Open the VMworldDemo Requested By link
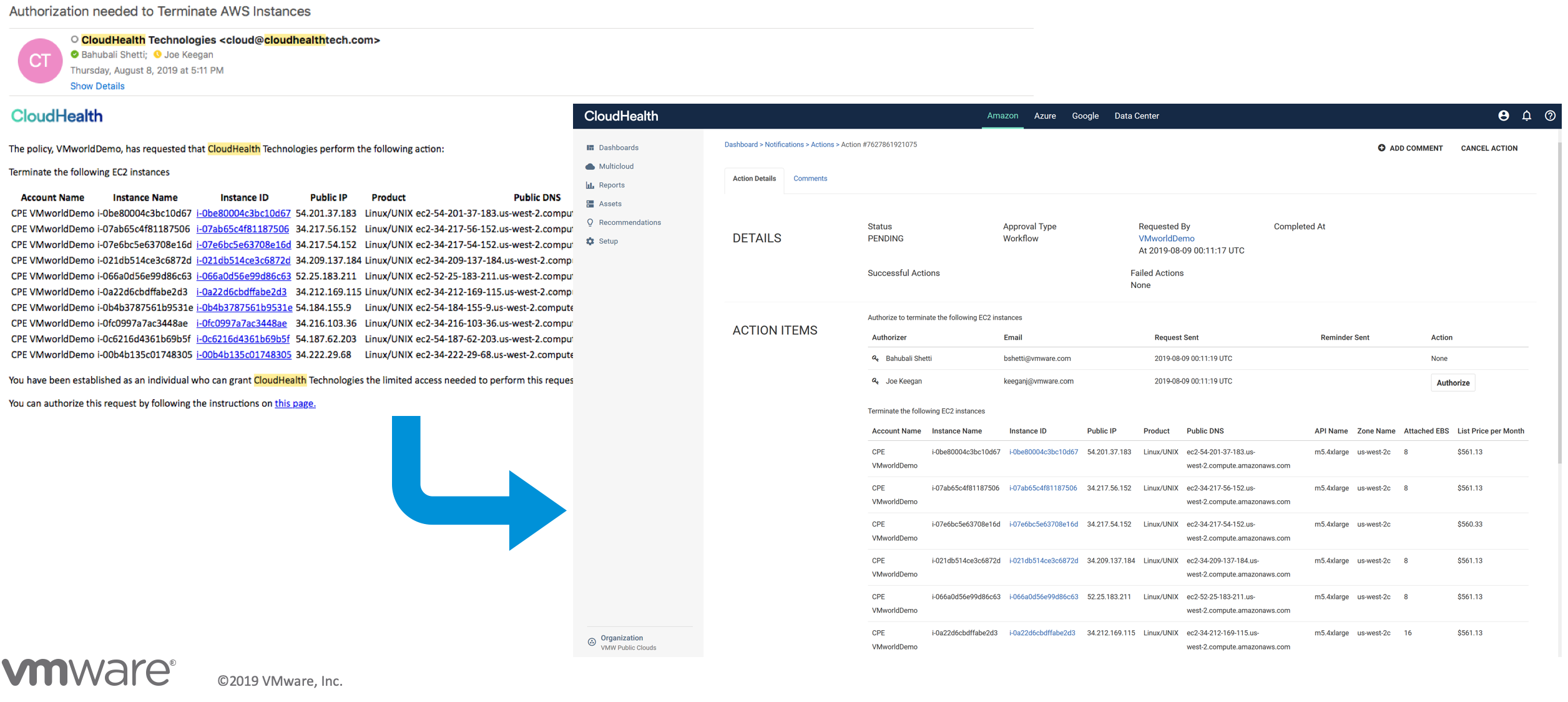1568x702 pixels. (1166, 239)
